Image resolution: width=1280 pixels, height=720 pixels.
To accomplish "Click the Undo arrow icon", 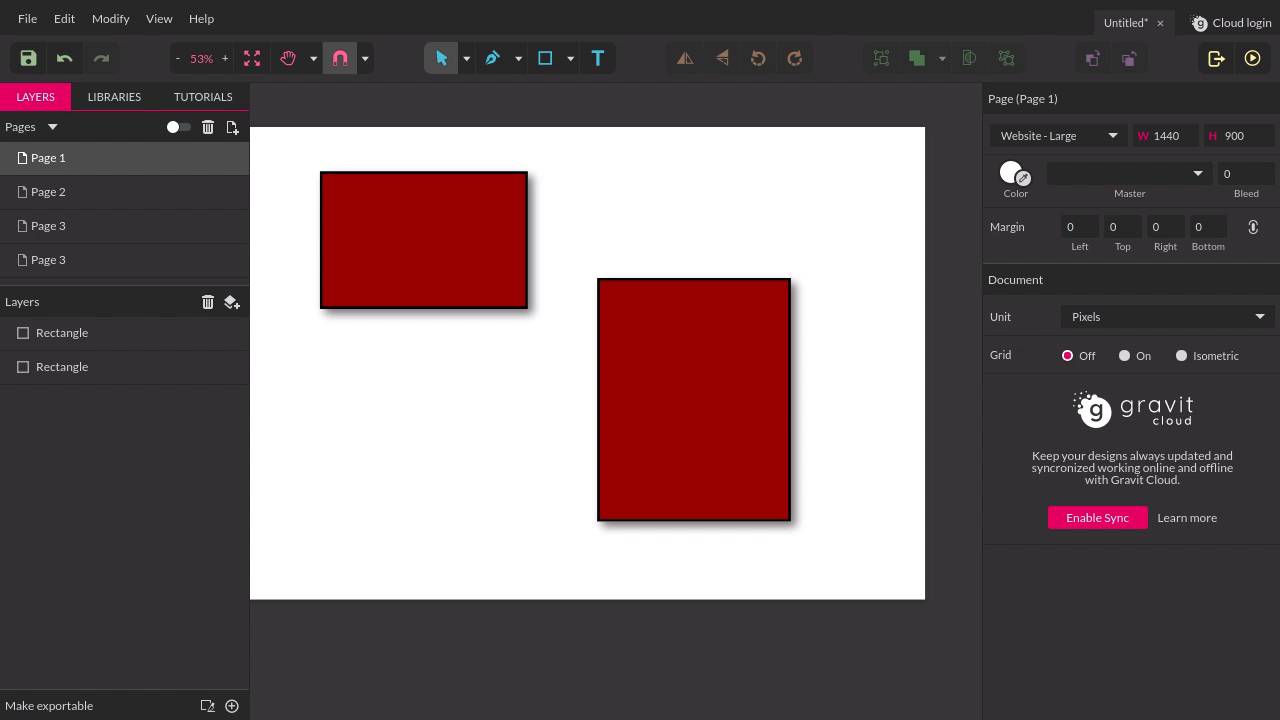I will point(64,58).
